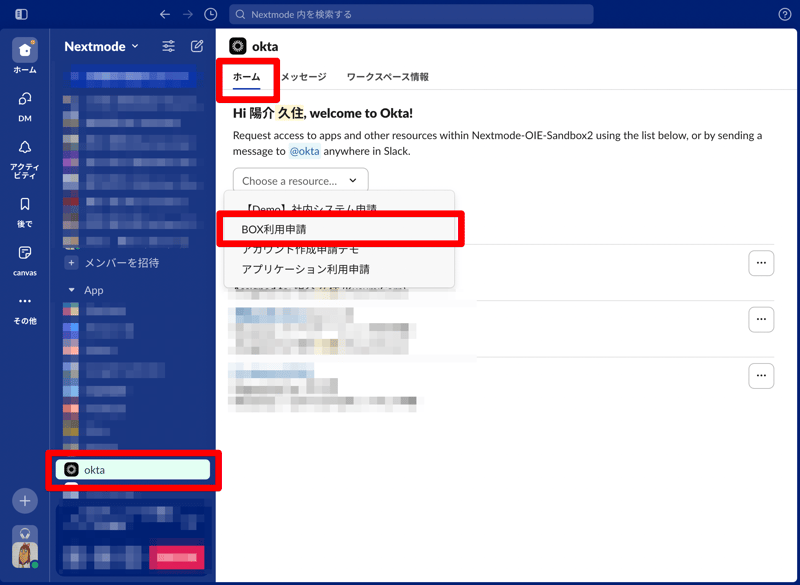Screen dimensions: 800x585
Task: Click メンバーを招待 in sidebar
Action: click(121, 263)
